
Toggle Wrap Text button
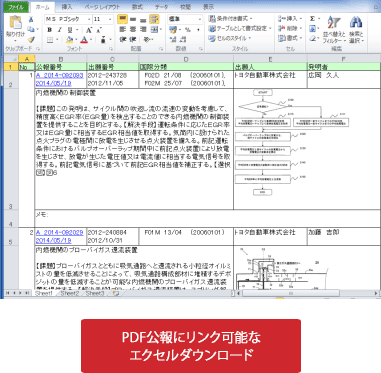click(154, 19)
